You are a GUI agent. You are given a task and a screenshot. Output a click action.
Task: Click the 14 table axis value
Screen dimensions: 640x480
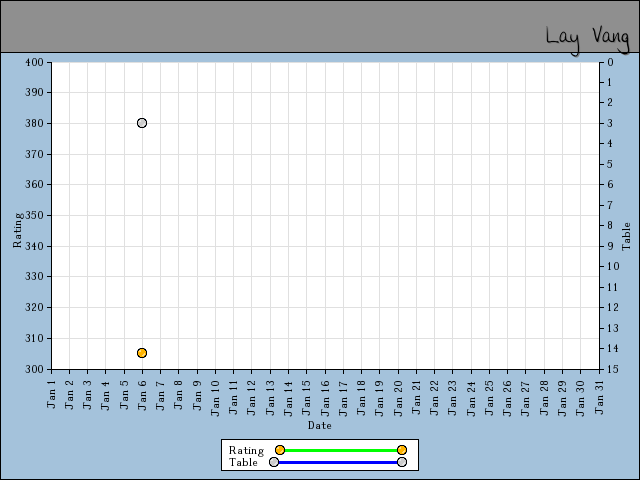tap(613, 348)
